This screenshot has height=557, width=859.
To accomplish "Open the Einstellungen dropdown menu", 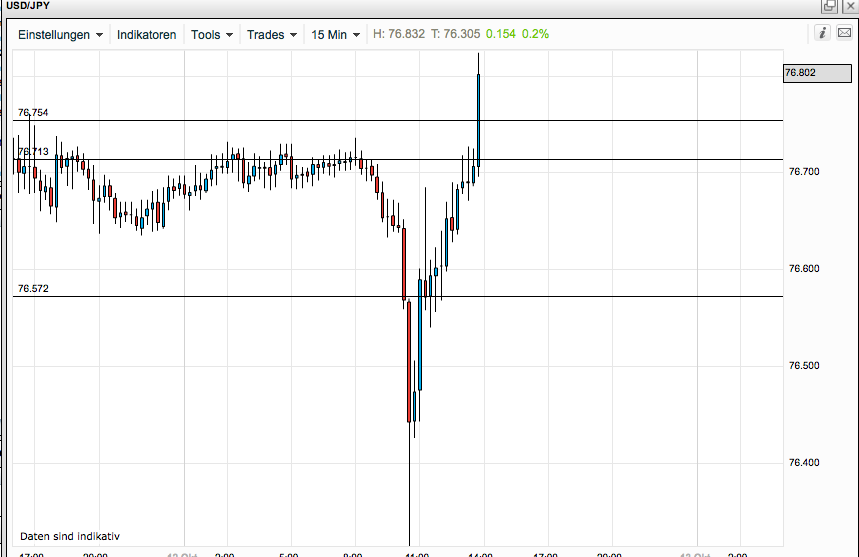I will pos(60,35).
